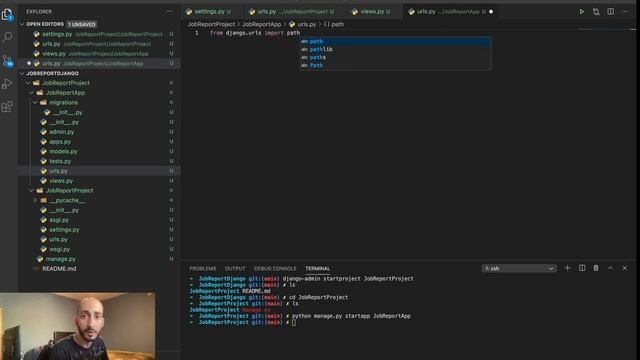
Task: Open the Explorer view in activity bar
Action: click(x=7, y=15)
